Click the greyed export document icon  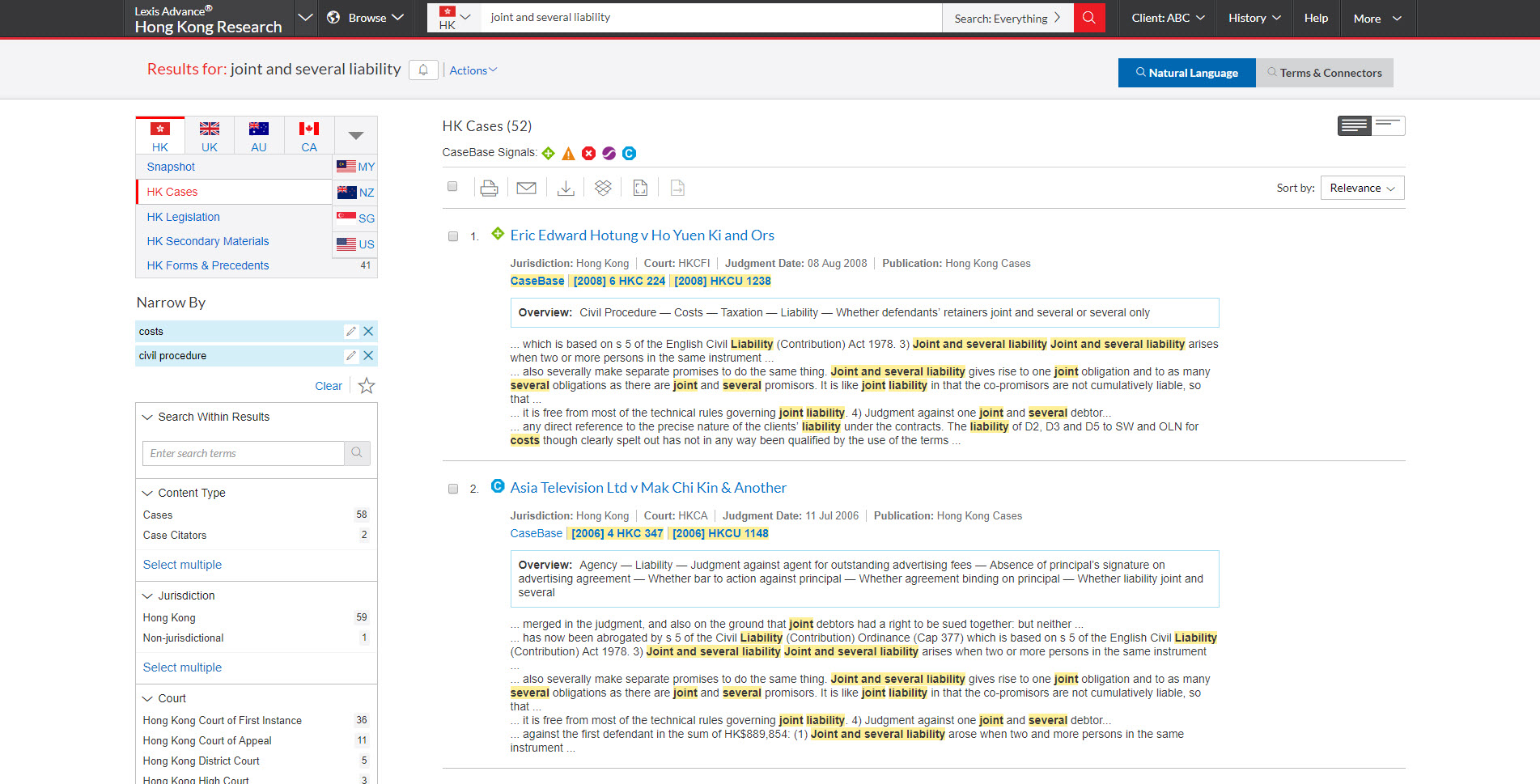point(677,188)
